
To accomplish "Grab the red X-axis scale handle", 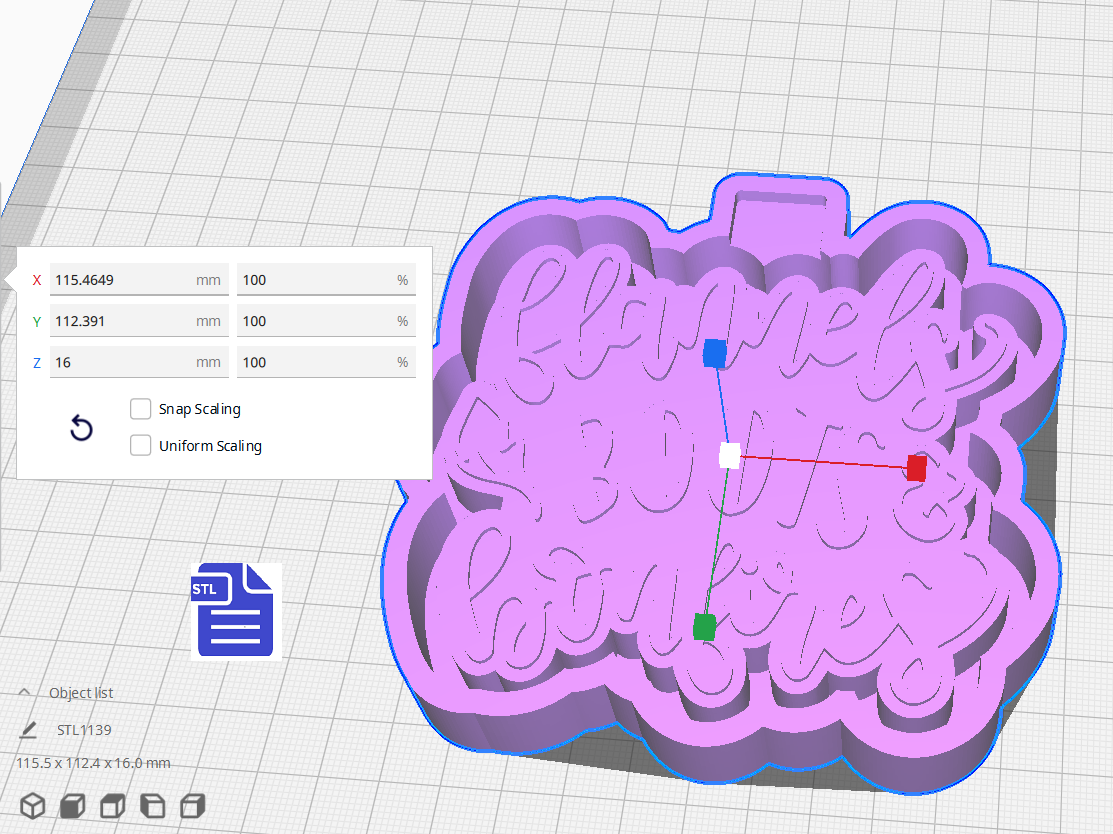I will (x=916, y=468).
